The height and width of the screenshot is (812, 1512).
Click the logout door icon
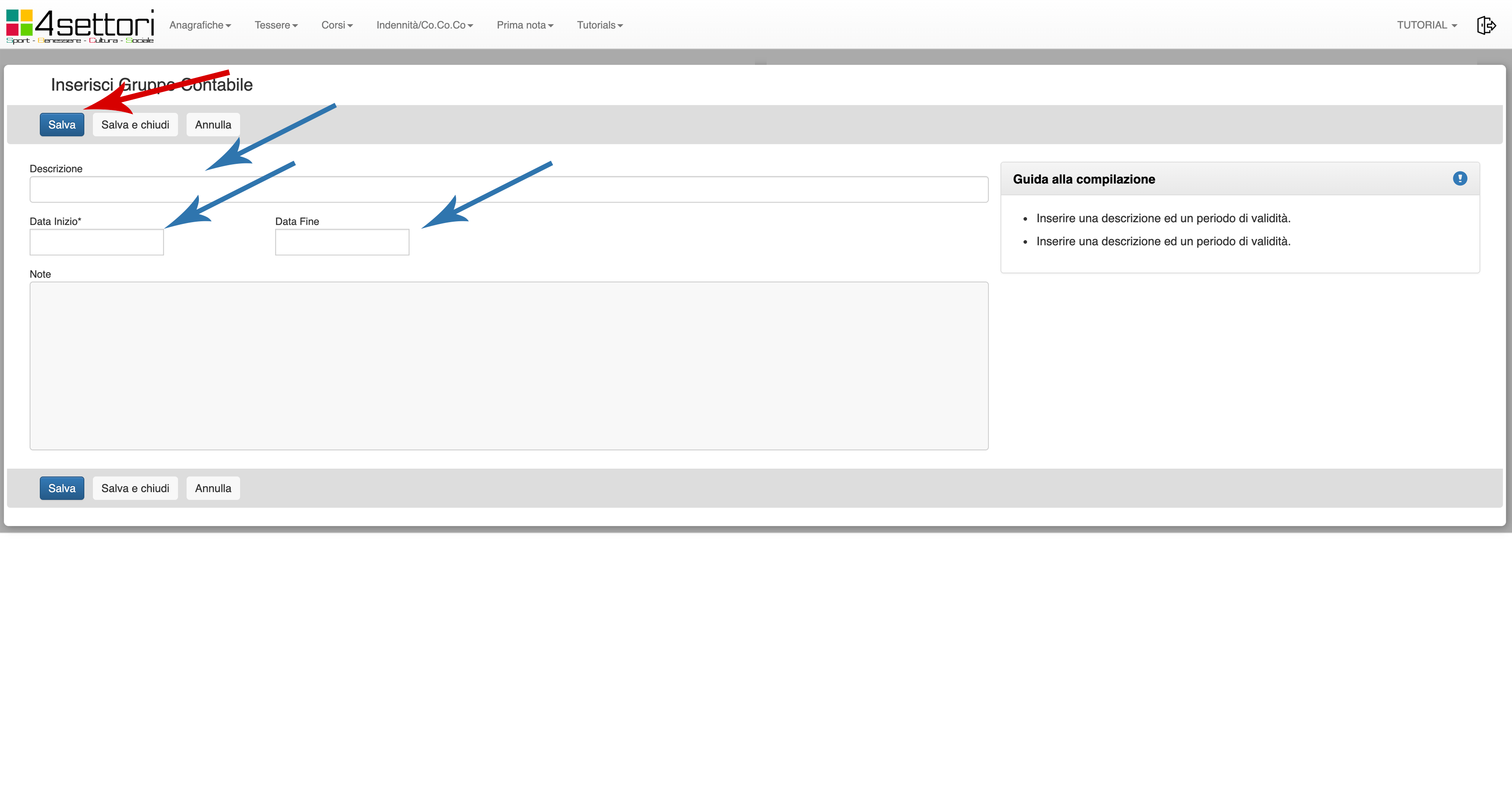1486,25
